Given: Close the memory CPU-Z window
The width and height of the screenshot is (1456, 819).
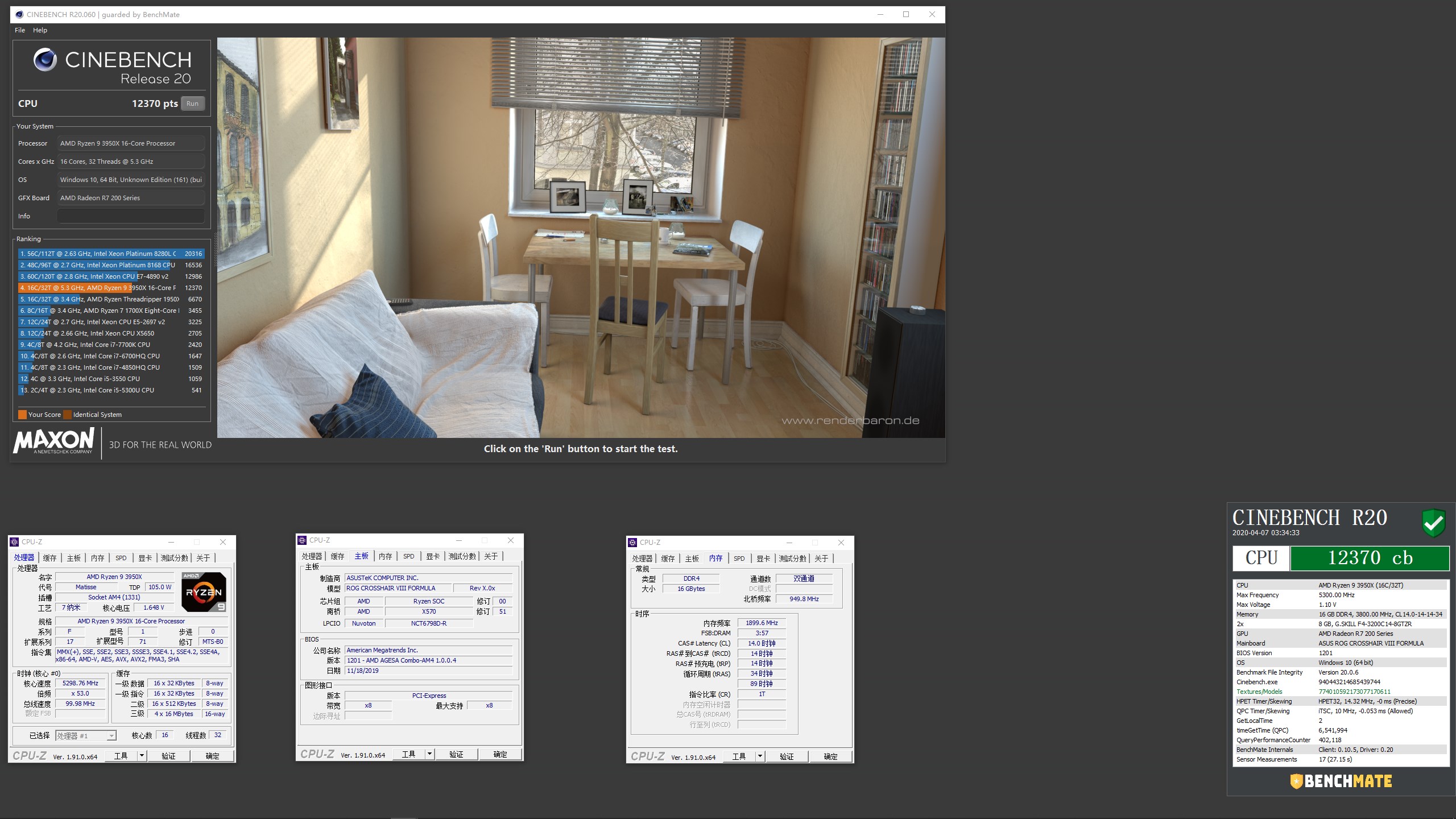Looking at the screenshot, I should pyautogui.click(x=841, y=543).
